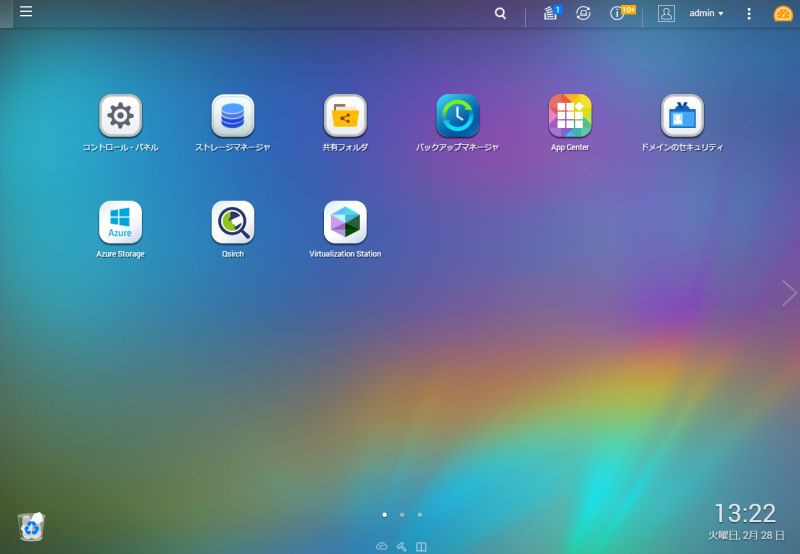Screen dimensions: 800x554
Task: Open ストレージマネージャ app
Action: (233, 116)
